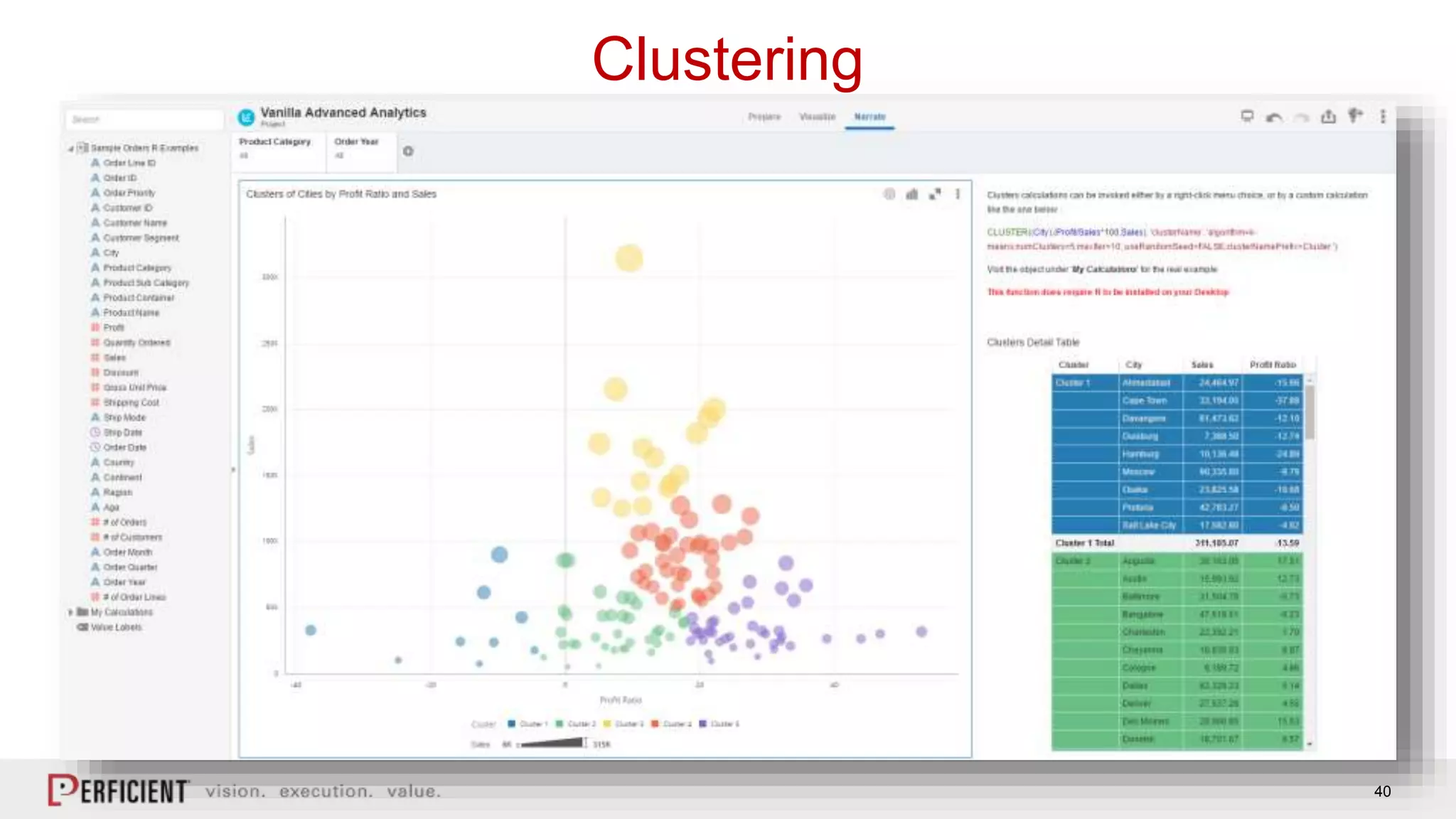The width and height of the screenshot is (1456, 819).
Task: Click the redo arrow in the top toolbar
Action: coord(1301,117)
